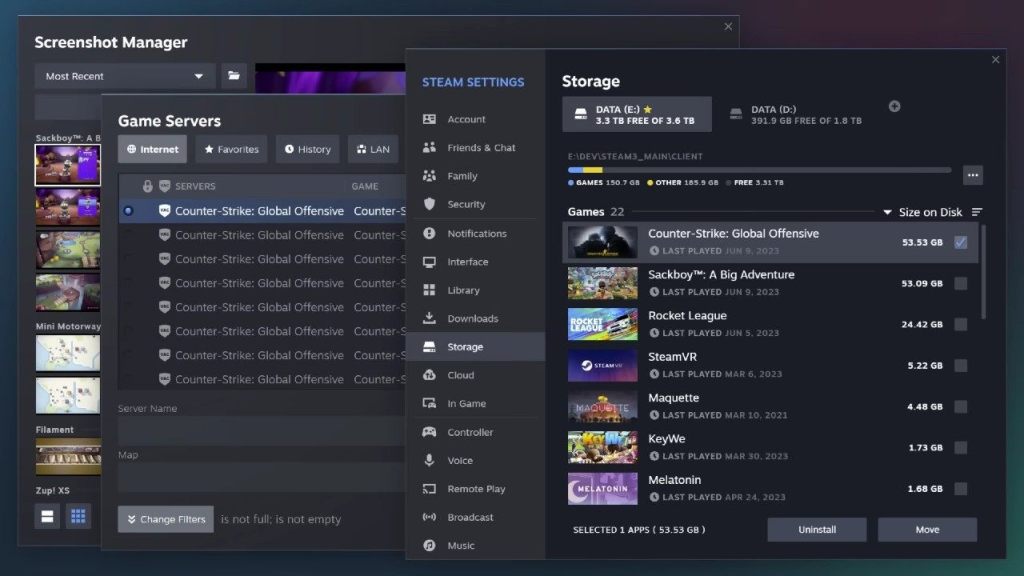
Task: Click the Library grid icon
Action: [x=429, y=290]
